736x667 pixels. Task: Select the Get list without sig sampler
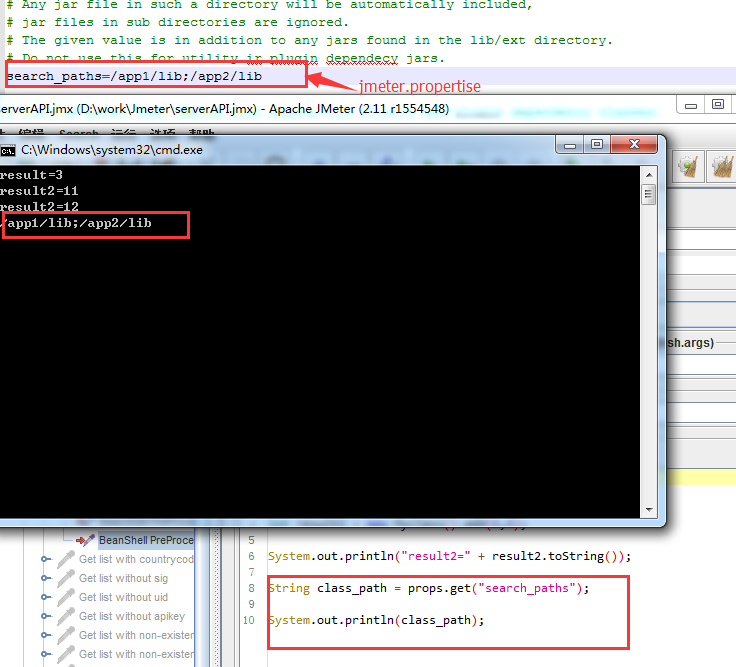pyautogui.click(x=123, y=578)
